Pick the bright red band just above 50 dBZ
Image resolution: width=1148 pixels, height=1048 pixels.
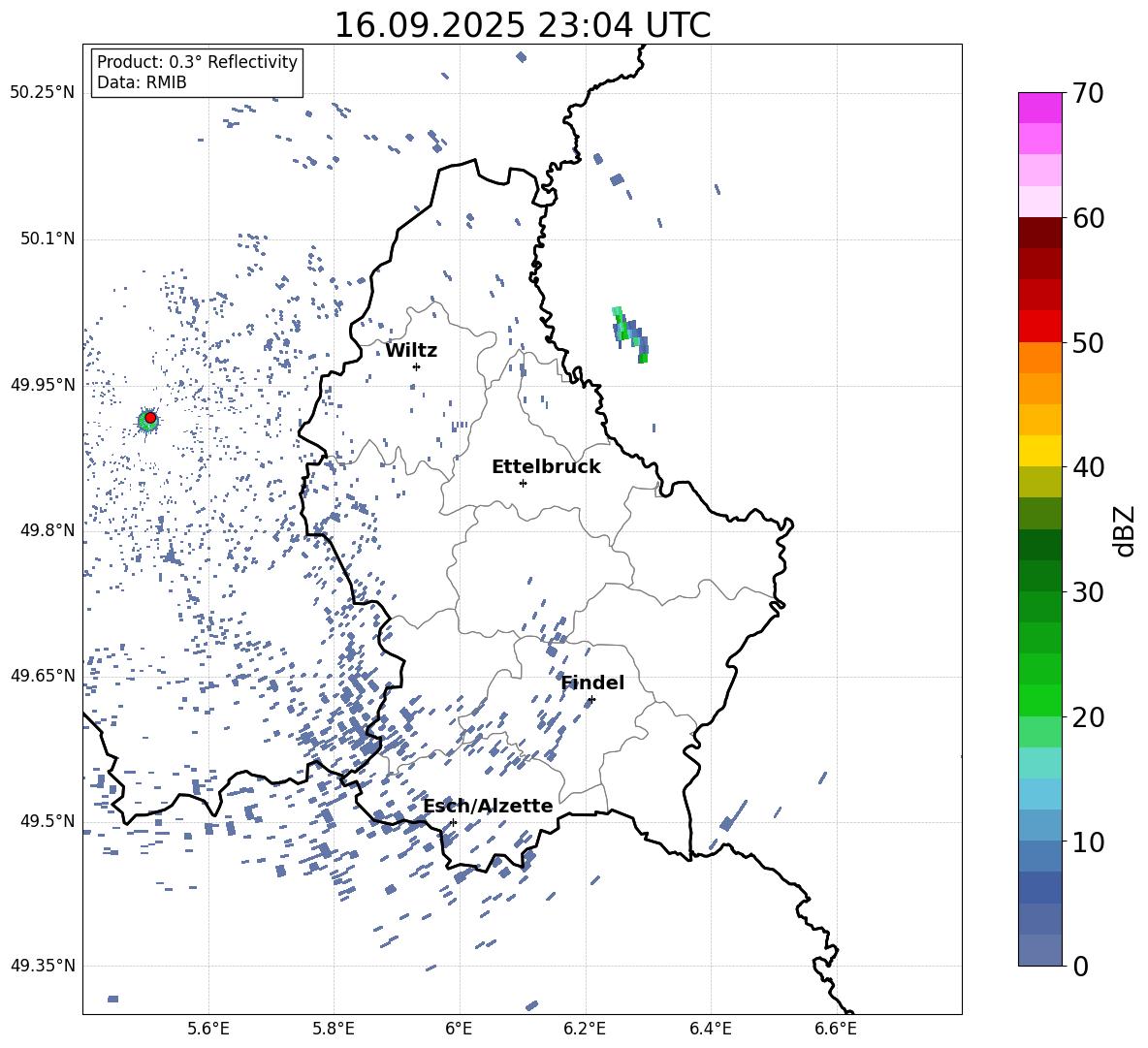(x=1040, y=327)
